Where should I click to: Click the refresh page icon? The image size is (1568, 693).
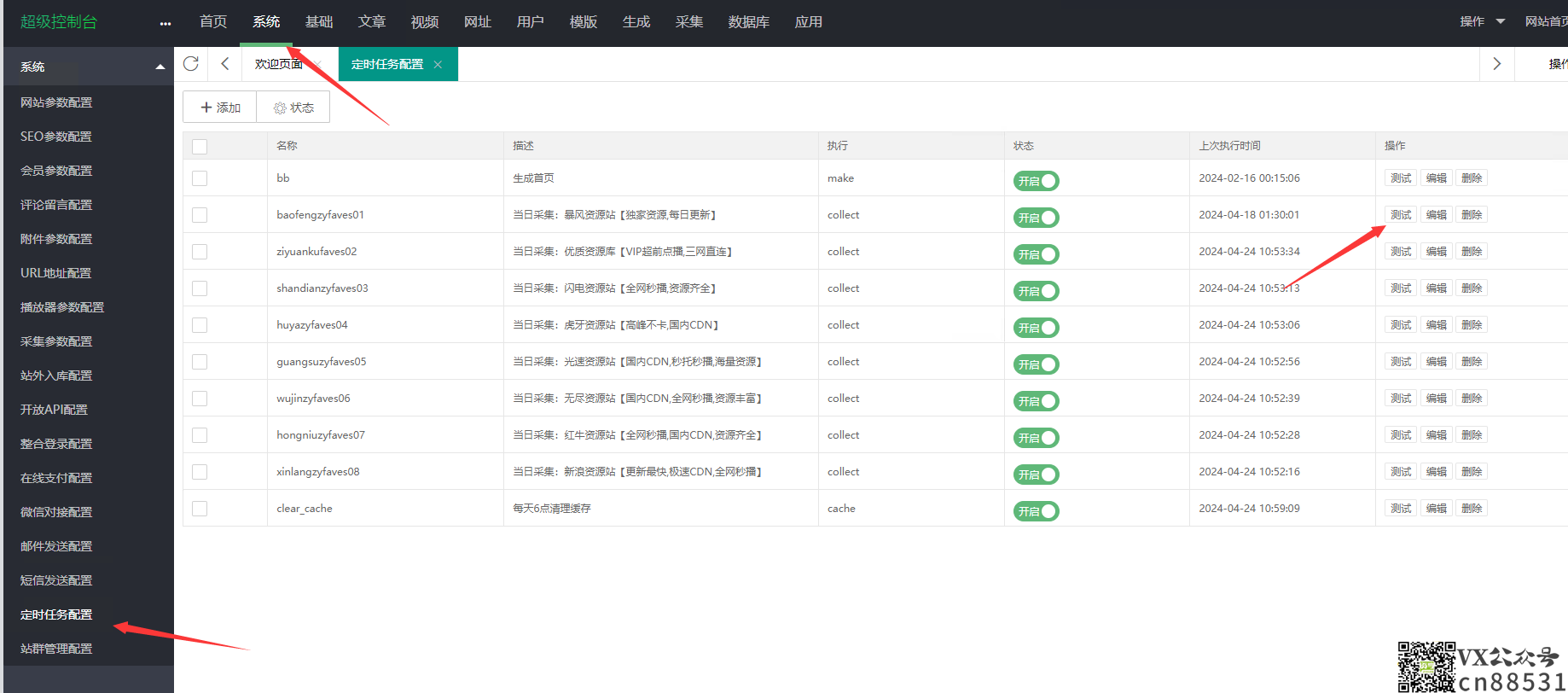tap(191, 64)
